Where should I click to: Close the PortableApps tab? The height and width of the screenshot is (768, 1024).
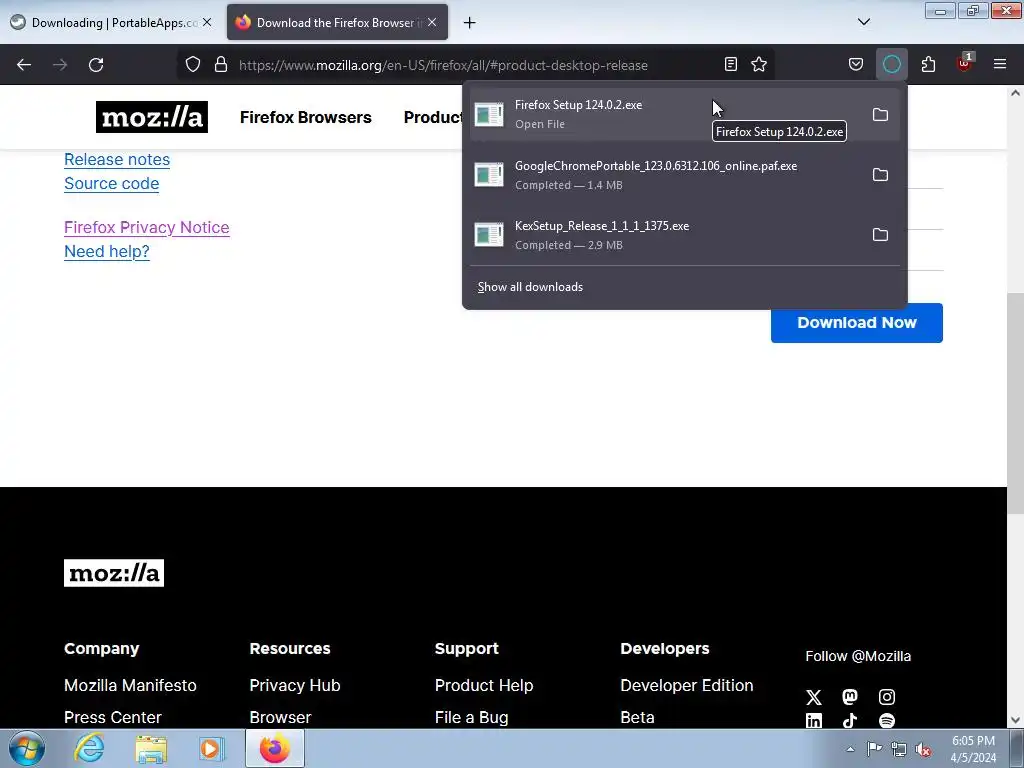[207, 22]
